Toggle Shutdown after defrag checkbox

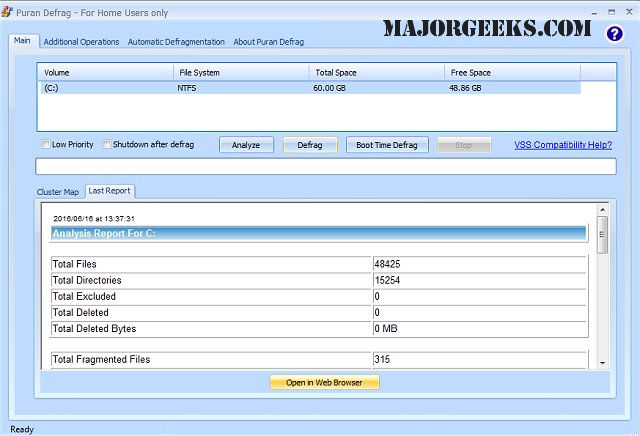pyautogui.click(x=106, y=144)
